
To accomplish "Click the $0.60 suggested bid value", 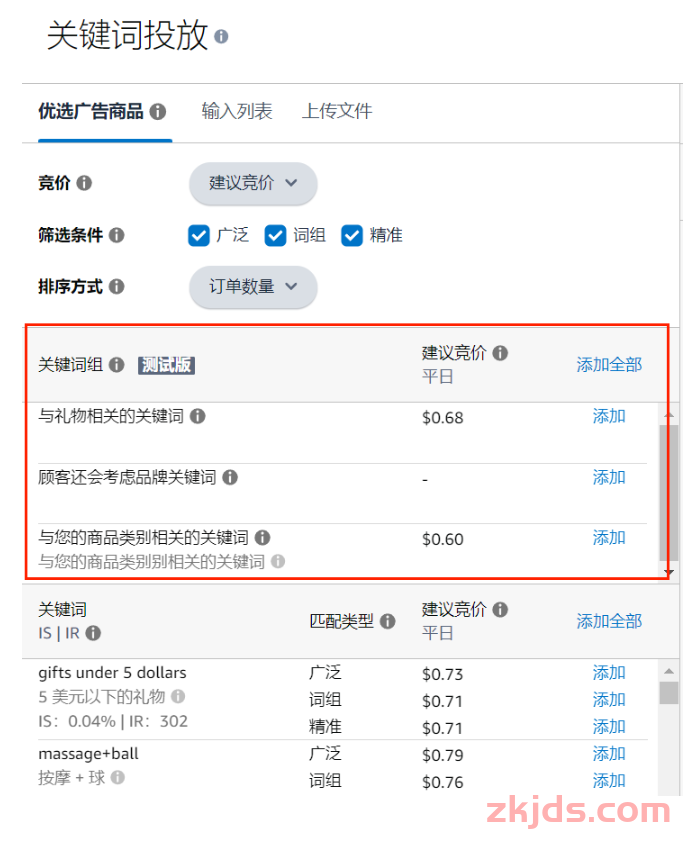I will [443, 539].
